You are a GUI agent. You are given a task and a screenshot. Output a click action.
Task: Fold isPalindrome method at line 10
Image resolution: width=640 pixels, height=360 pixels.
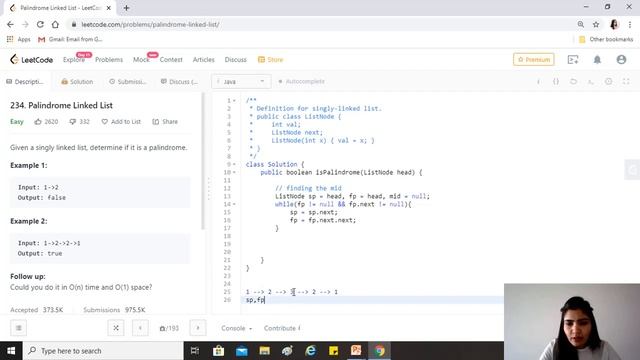pos(234,172)
